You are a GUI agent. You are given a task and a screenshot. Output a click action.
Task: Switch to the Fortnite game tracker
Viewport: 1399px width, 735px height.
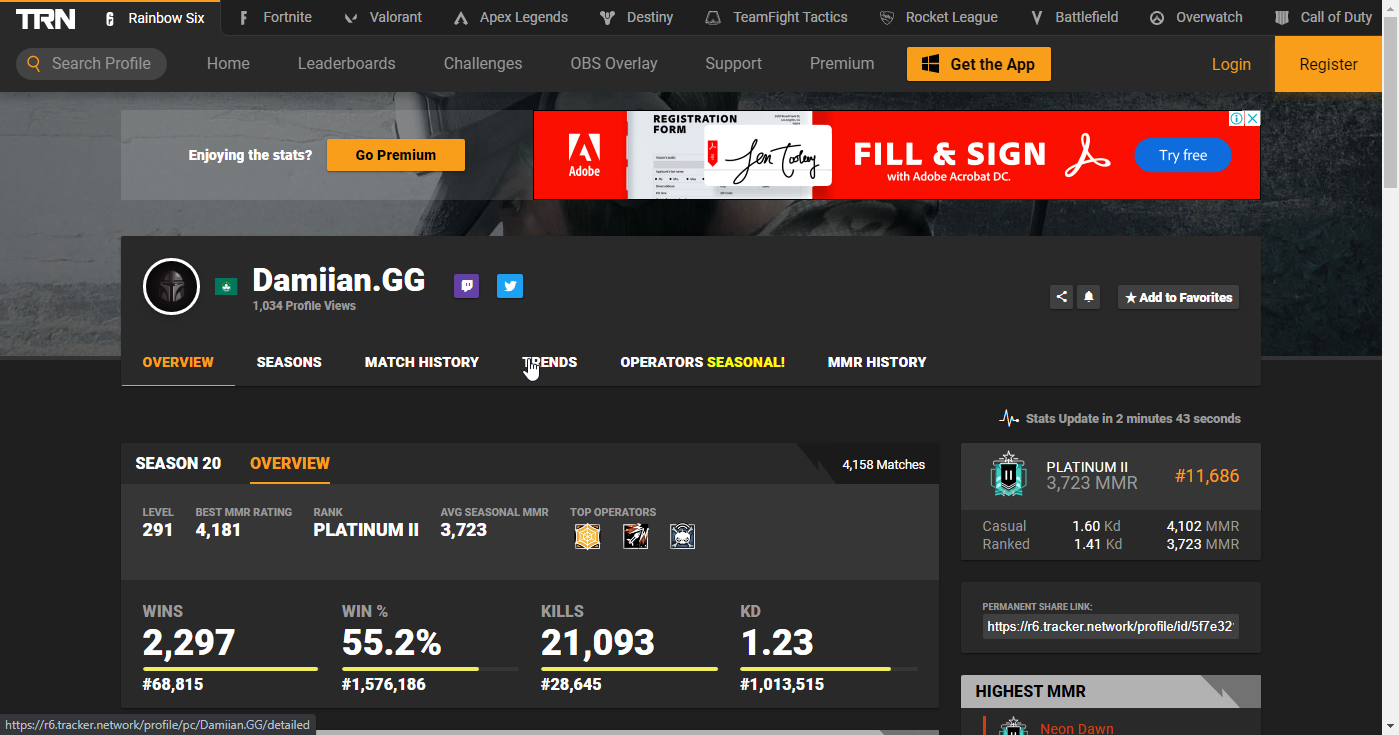275,18
